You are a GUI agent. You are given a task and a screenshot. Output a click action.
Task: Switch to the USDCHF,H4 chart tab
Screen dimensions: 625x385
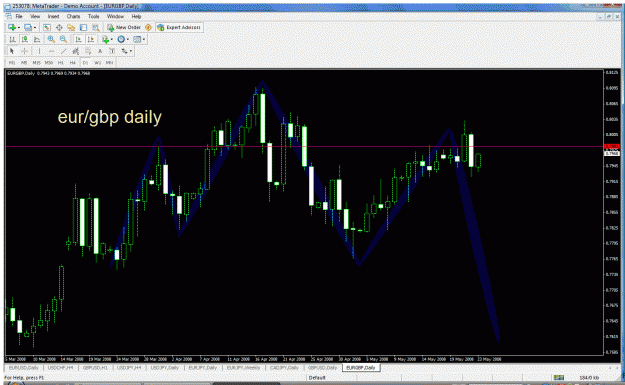pos(61,367)
